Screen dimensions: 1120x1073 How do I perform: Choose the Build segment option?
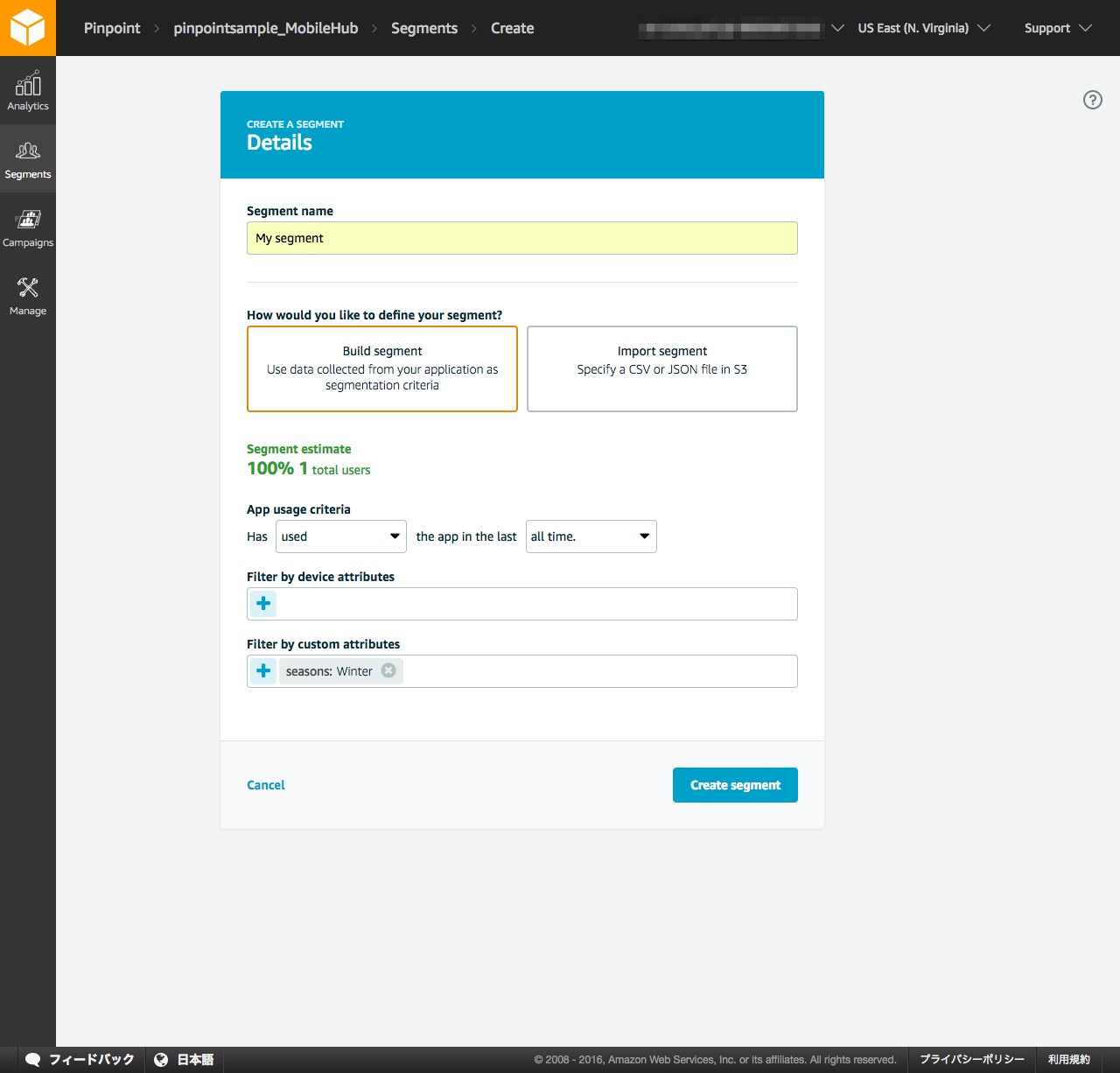pyautogui.click(x=382, y=368)
